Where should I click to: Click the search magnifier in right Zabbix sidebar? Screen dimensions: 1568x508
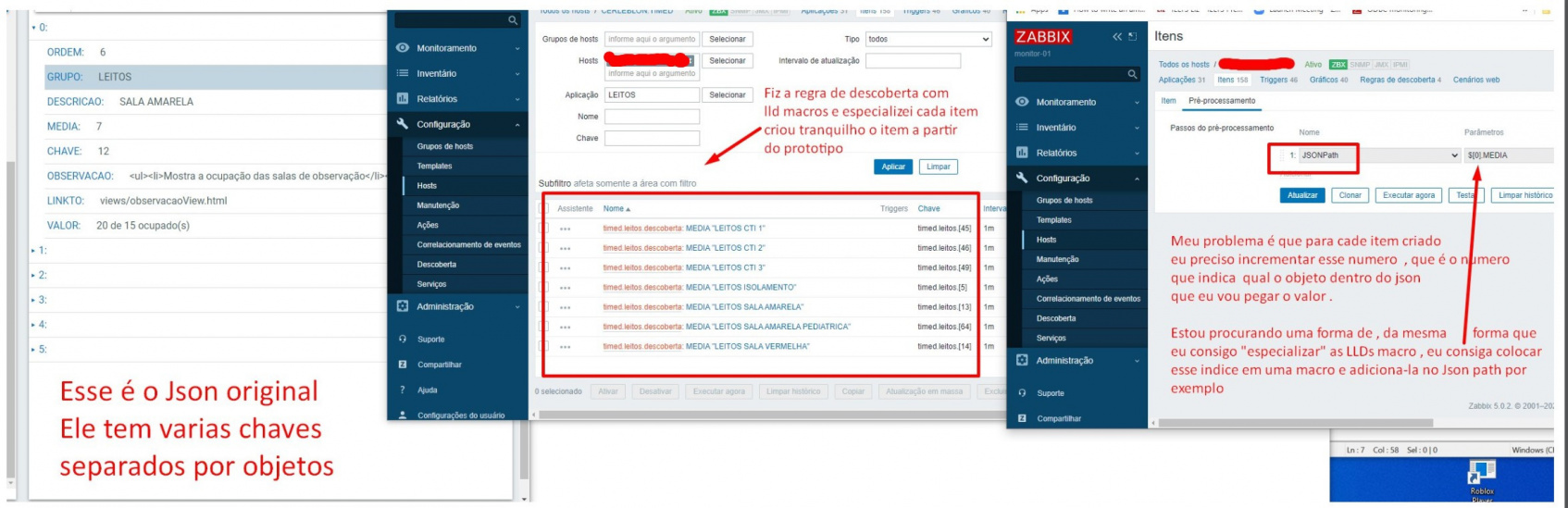coord(1132,74)
